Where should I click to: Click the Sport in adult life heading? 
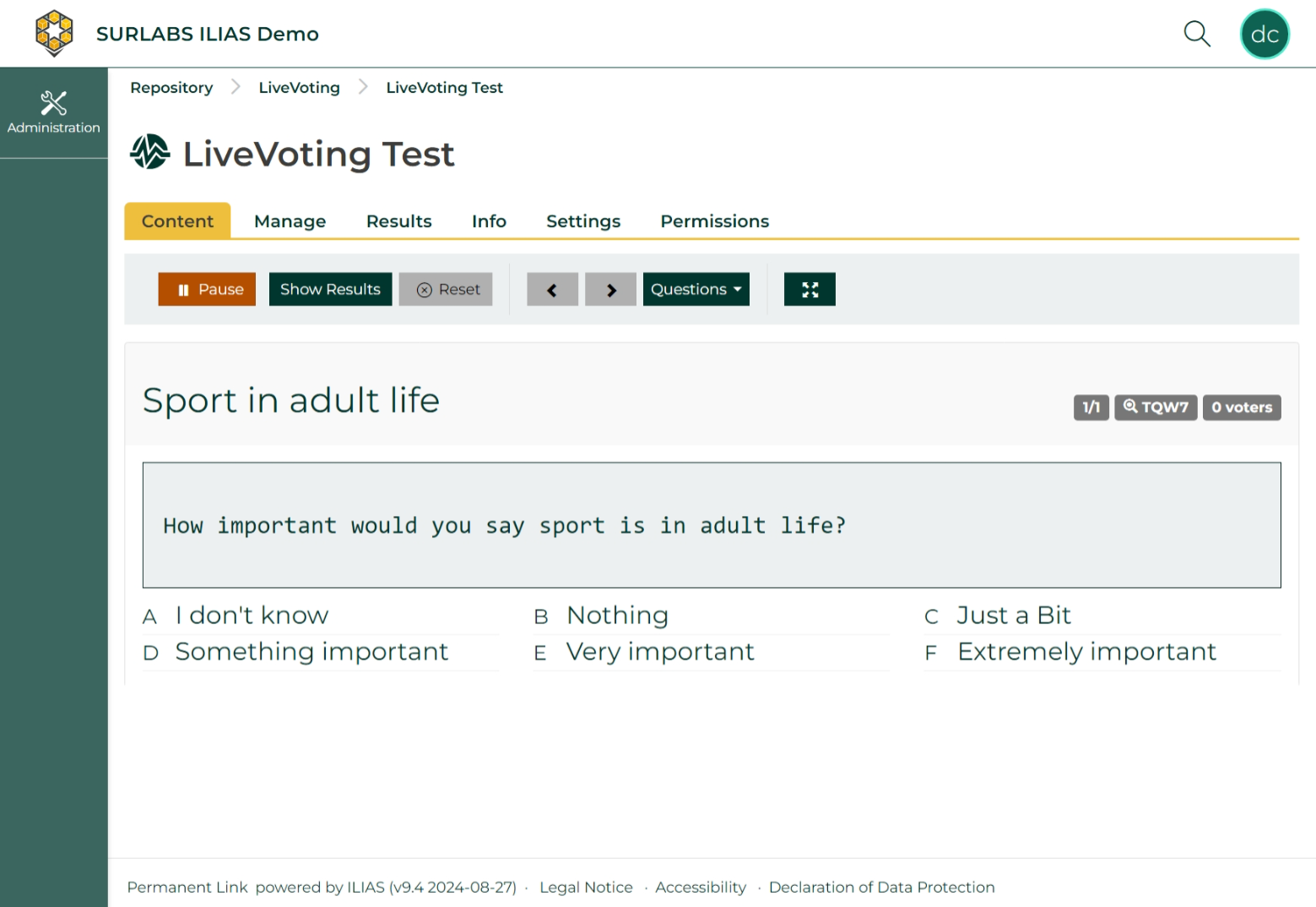[290, 400]
